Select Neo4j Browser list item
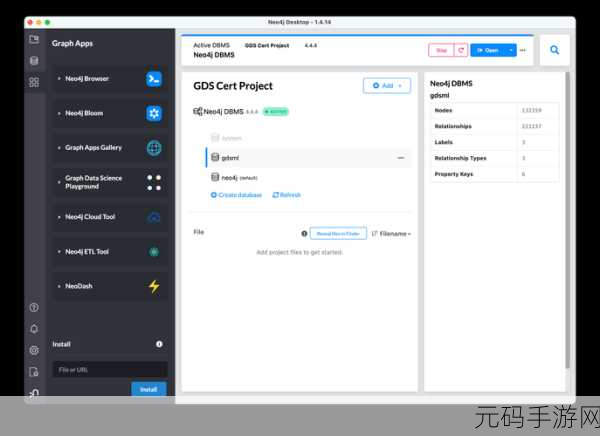The width and height of the screenshot is (600, 436). tap(110, 79)
